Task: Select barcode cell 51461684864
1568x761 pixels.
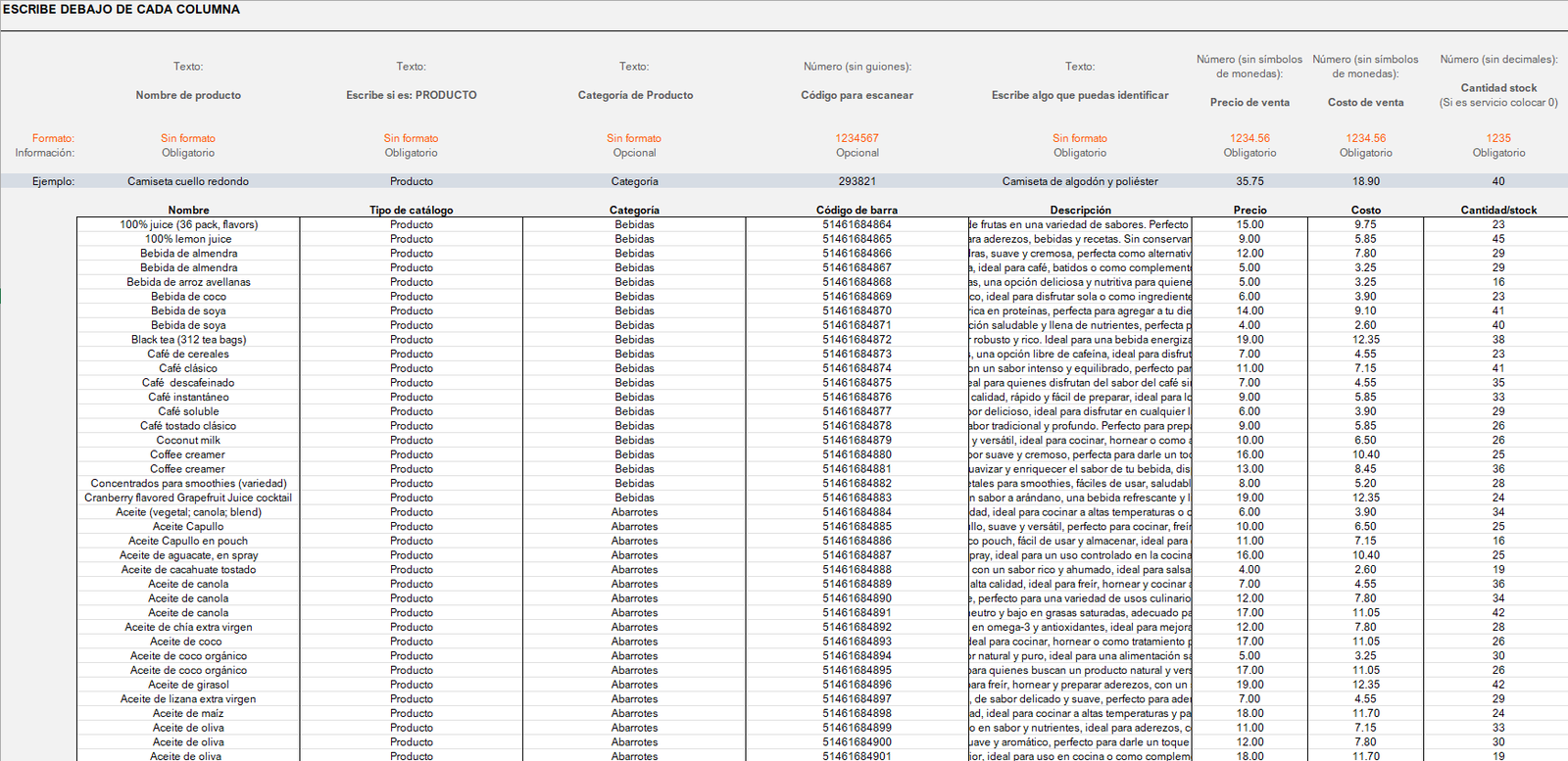Action: (x=857, y=224)
